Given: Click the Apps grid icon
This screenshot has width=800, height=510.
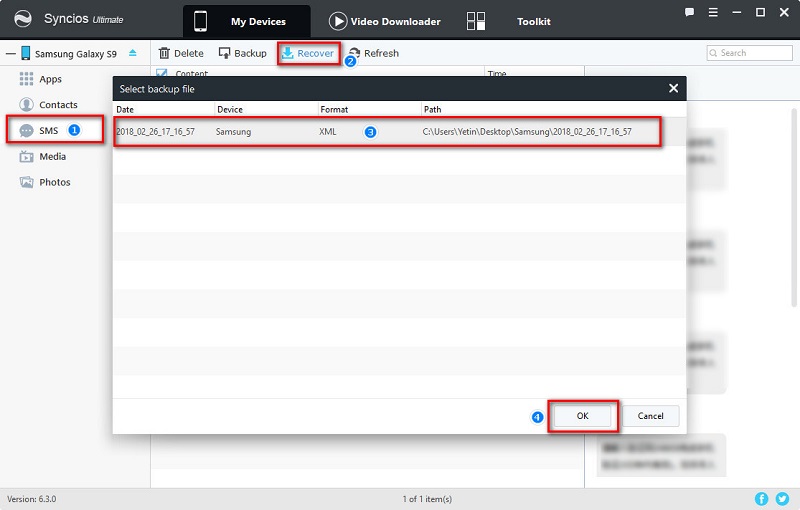Looking at the screenshot, I should coord(26,79).
